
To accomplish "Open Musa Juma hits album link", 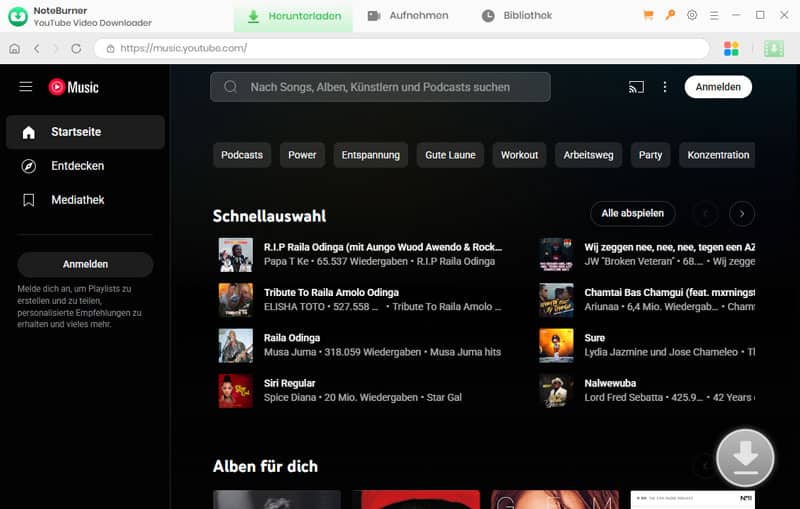I will (x=465, y=352).
